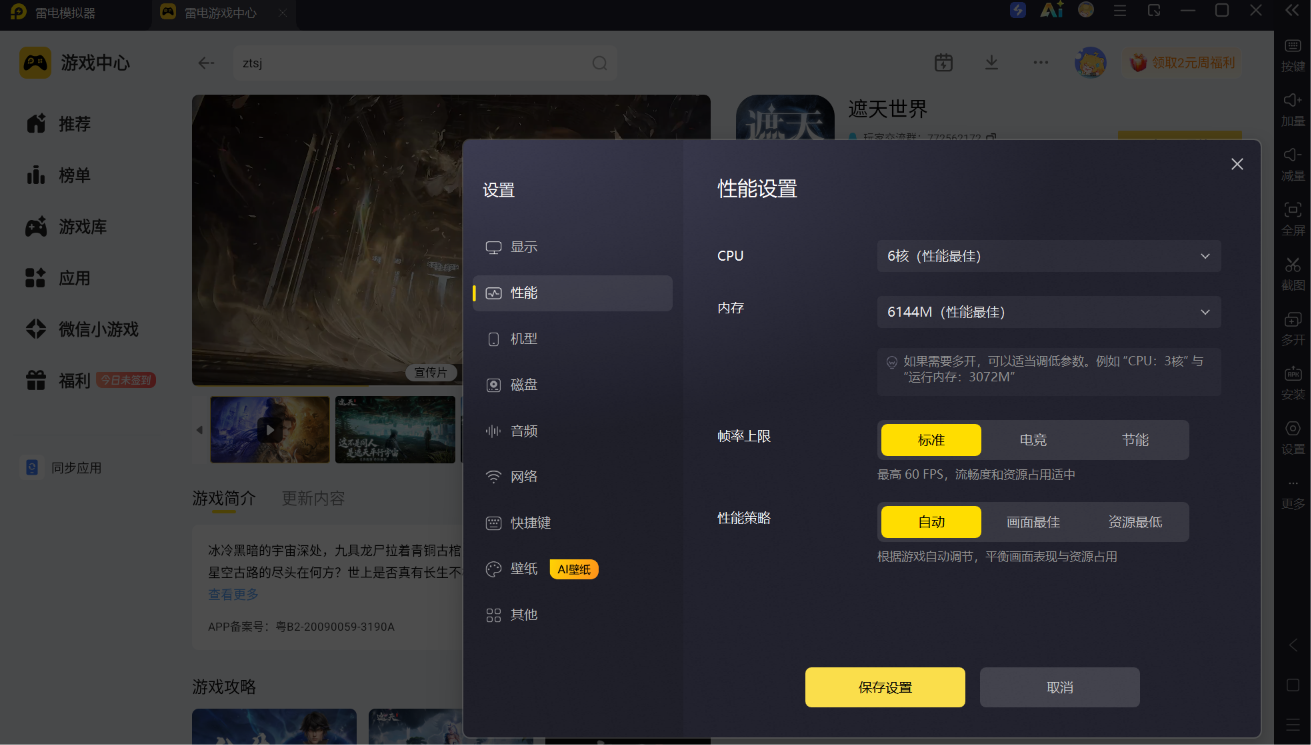Go back with the left arrow beside search
This screenshot has height=745, width=1311.
206,63
